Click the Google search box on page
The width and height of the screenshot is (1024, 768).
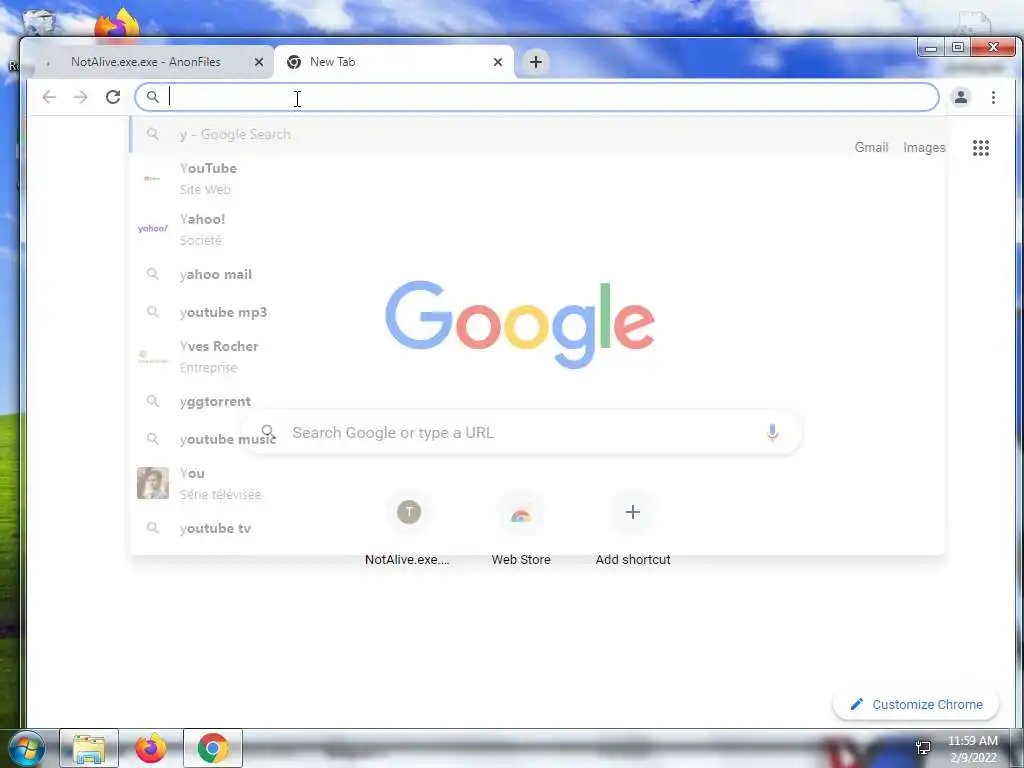[x=521, y=432]
